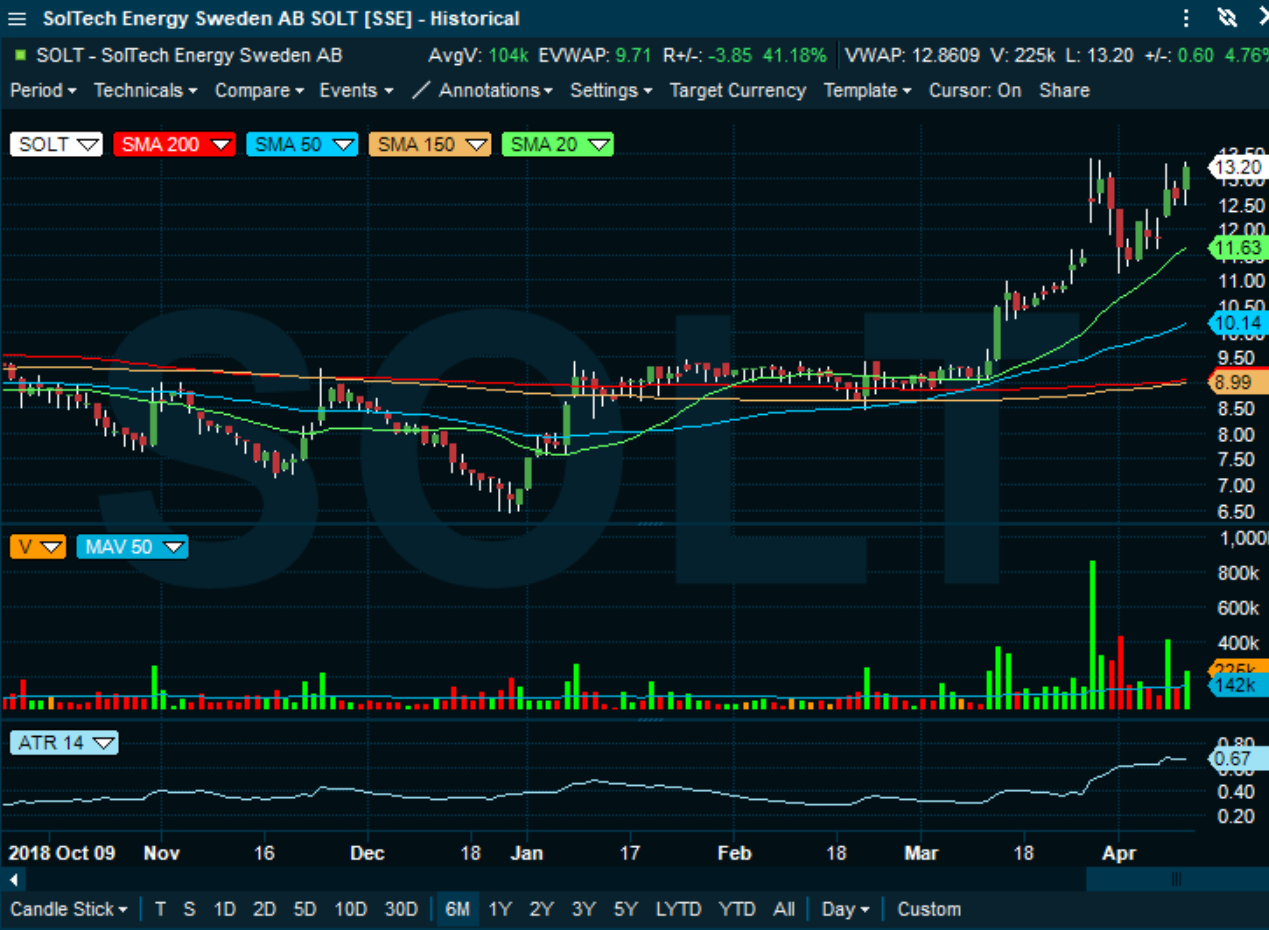
Task: Click the 142k MAV value label
Action: coord(1240,685)
